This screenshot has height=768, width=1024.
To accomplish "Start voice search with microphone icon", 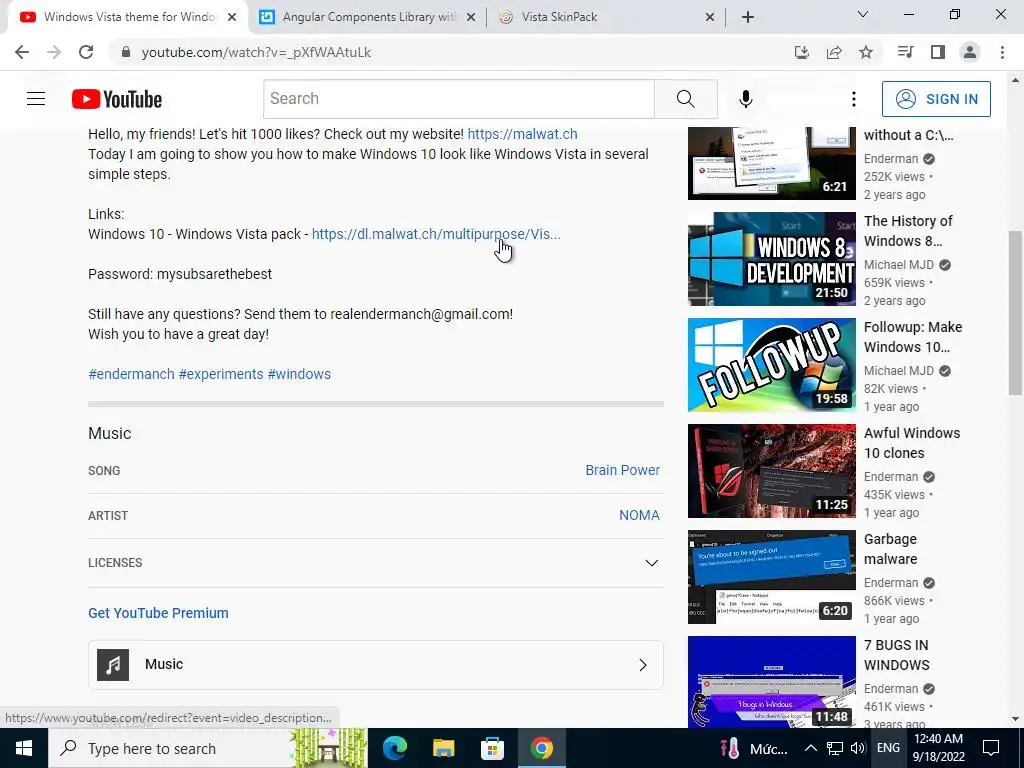I will [746, 99].
